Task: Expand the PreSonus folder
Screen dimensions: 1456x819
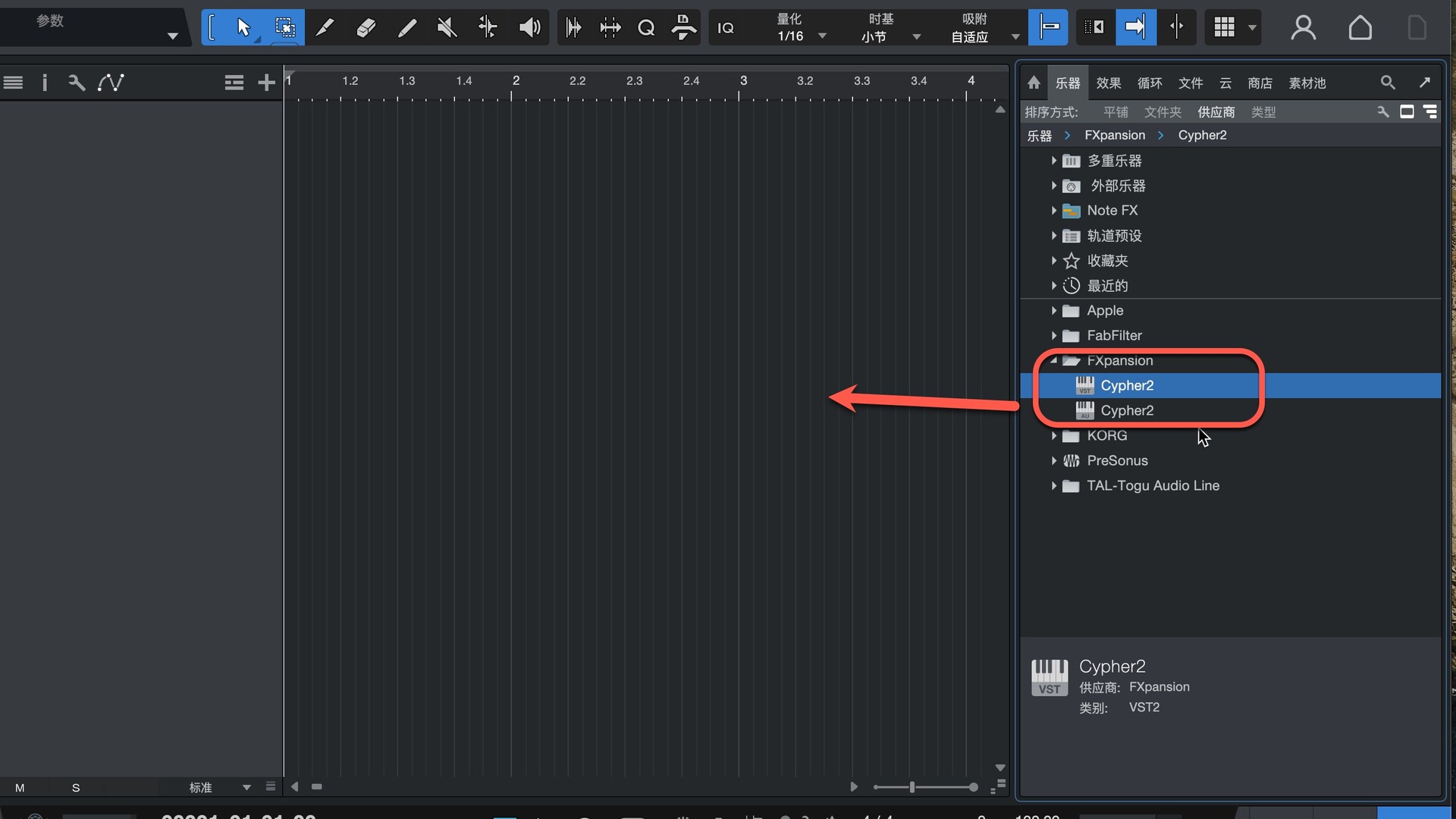Action: [1054, 461]
